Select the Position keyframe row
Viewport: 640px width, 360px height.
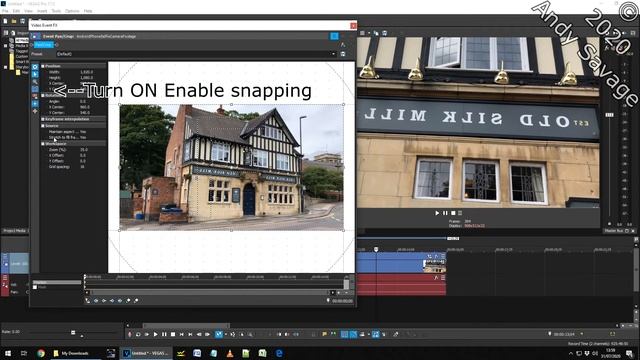coord(57,282)
